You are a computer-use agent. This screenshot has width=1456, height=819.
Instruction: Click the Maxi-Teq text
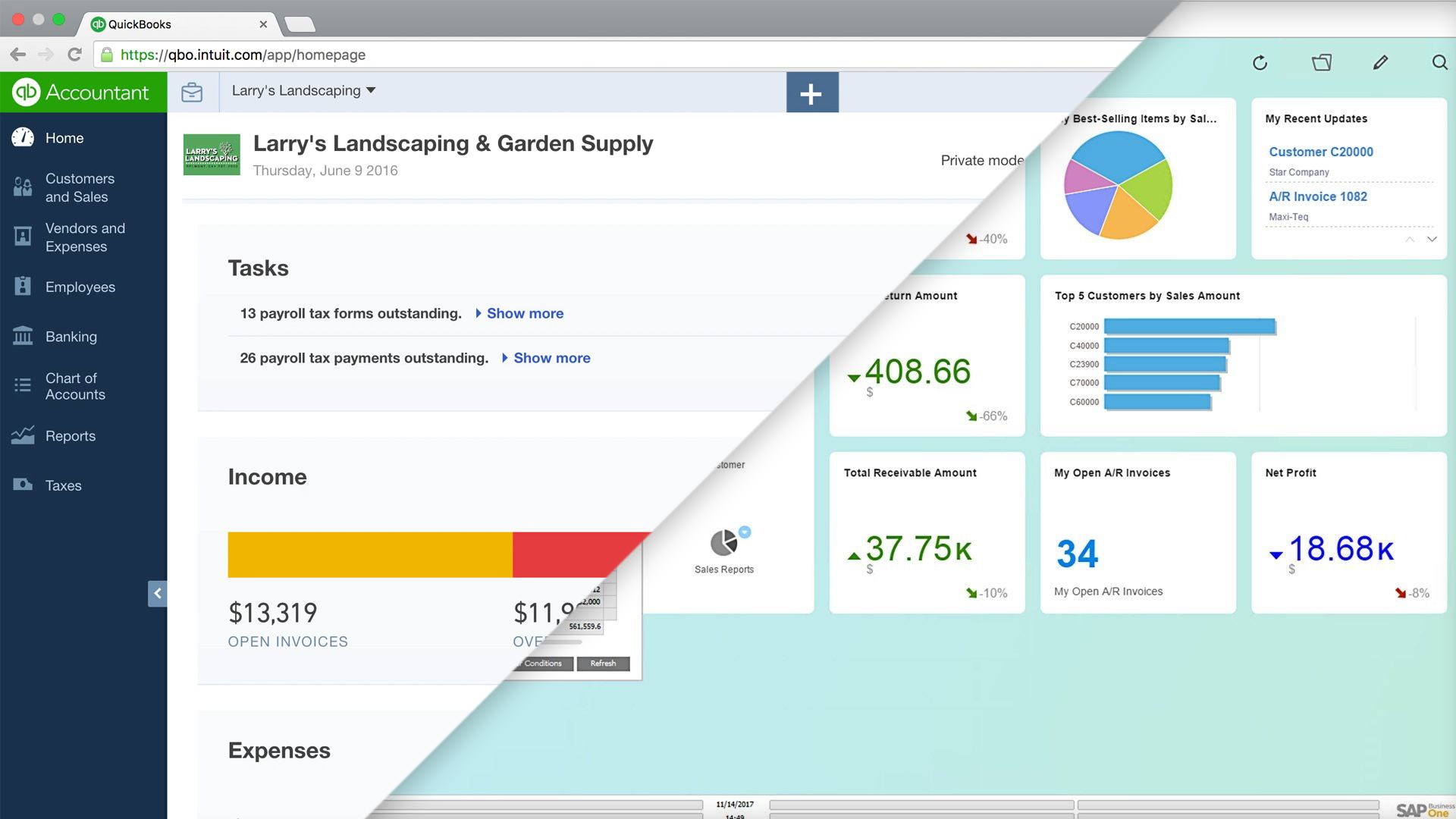tap(1288, 217)
